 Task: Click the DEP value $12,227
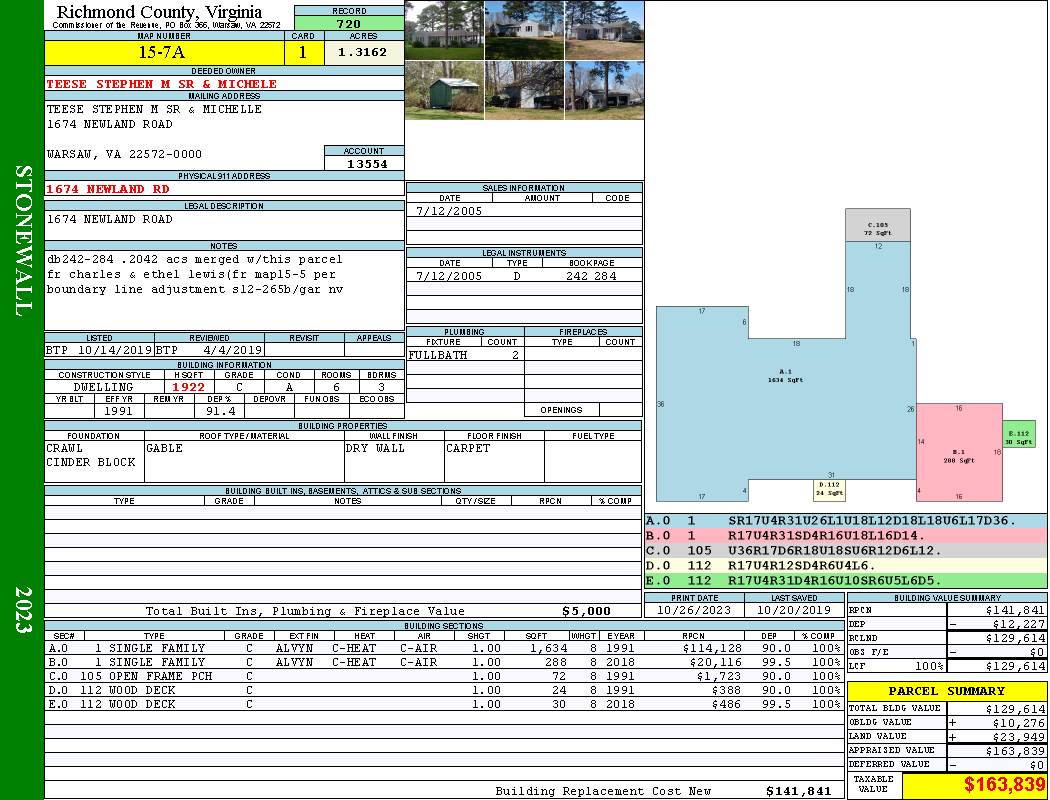point(1019,624)
